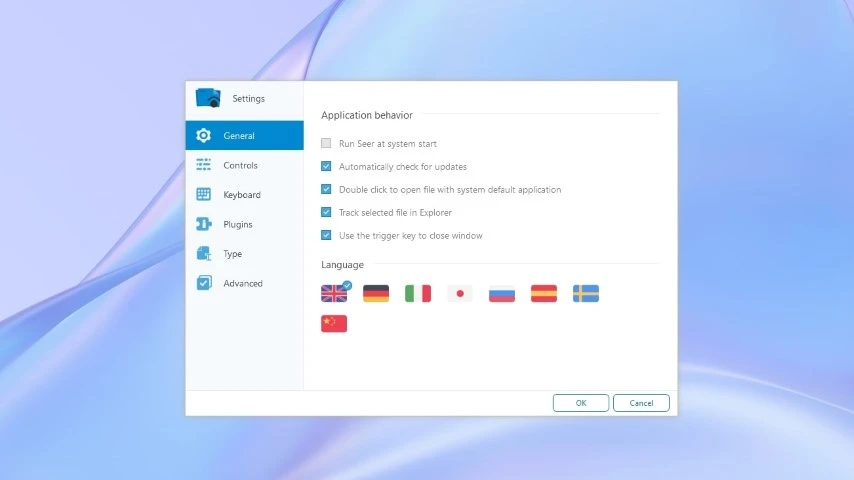Select the German flag language
This screenshot has width=854, height=480.
point(376,294)
